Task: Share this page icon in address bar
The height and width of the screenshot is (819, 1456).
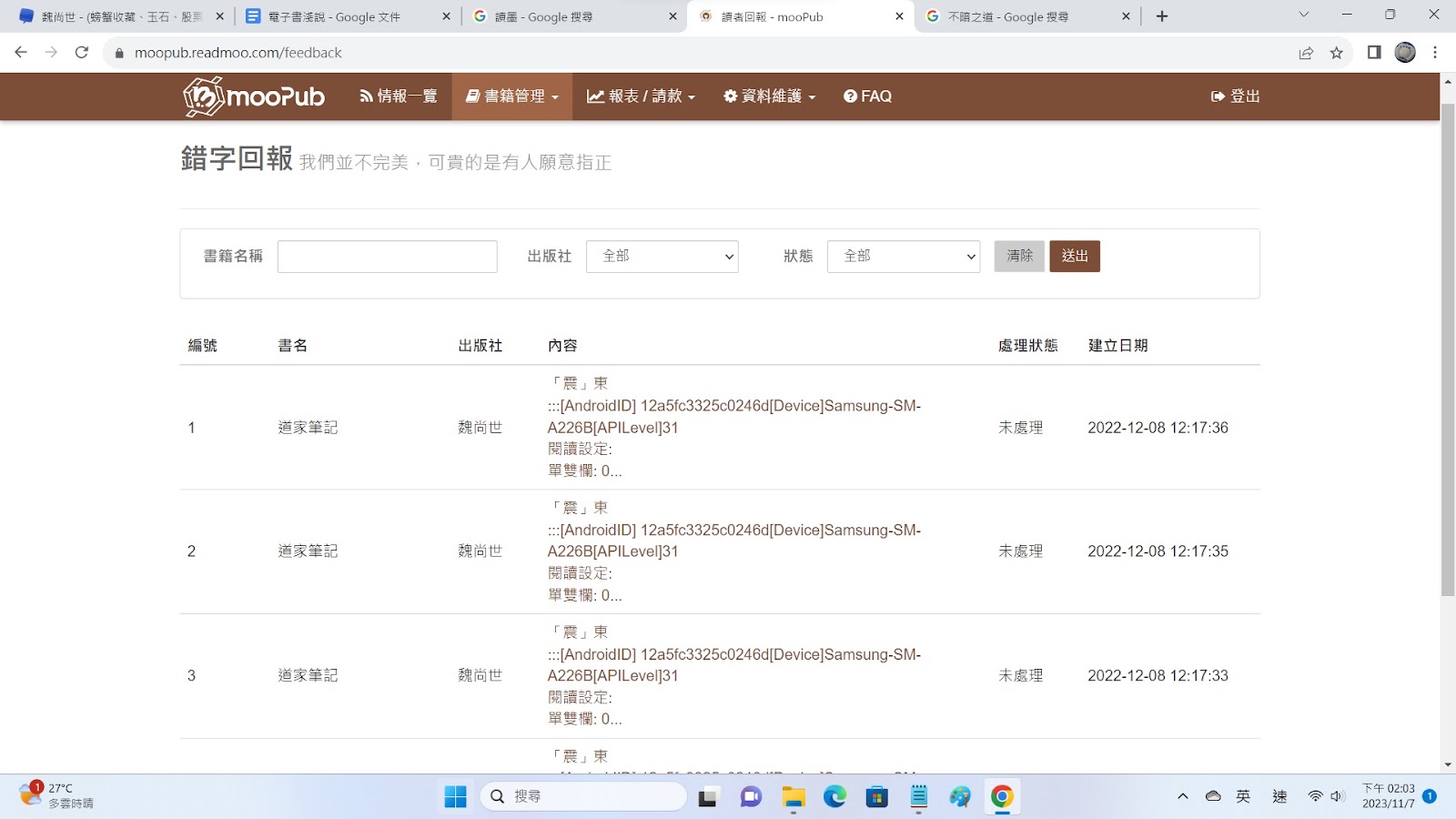Action: click(1306, 53)
